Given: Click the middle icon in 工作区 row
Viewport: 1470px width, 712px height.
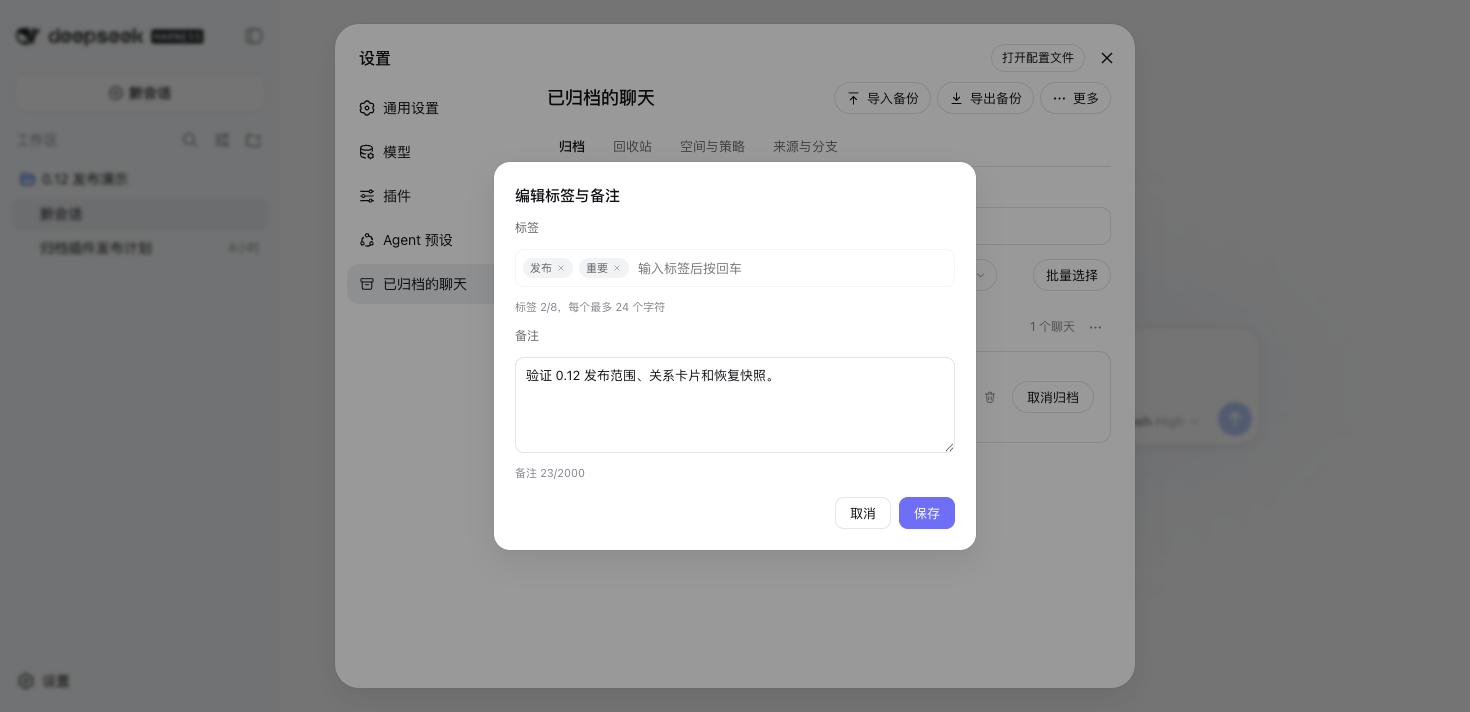Looking at the screenshot, I should [222, 140].
